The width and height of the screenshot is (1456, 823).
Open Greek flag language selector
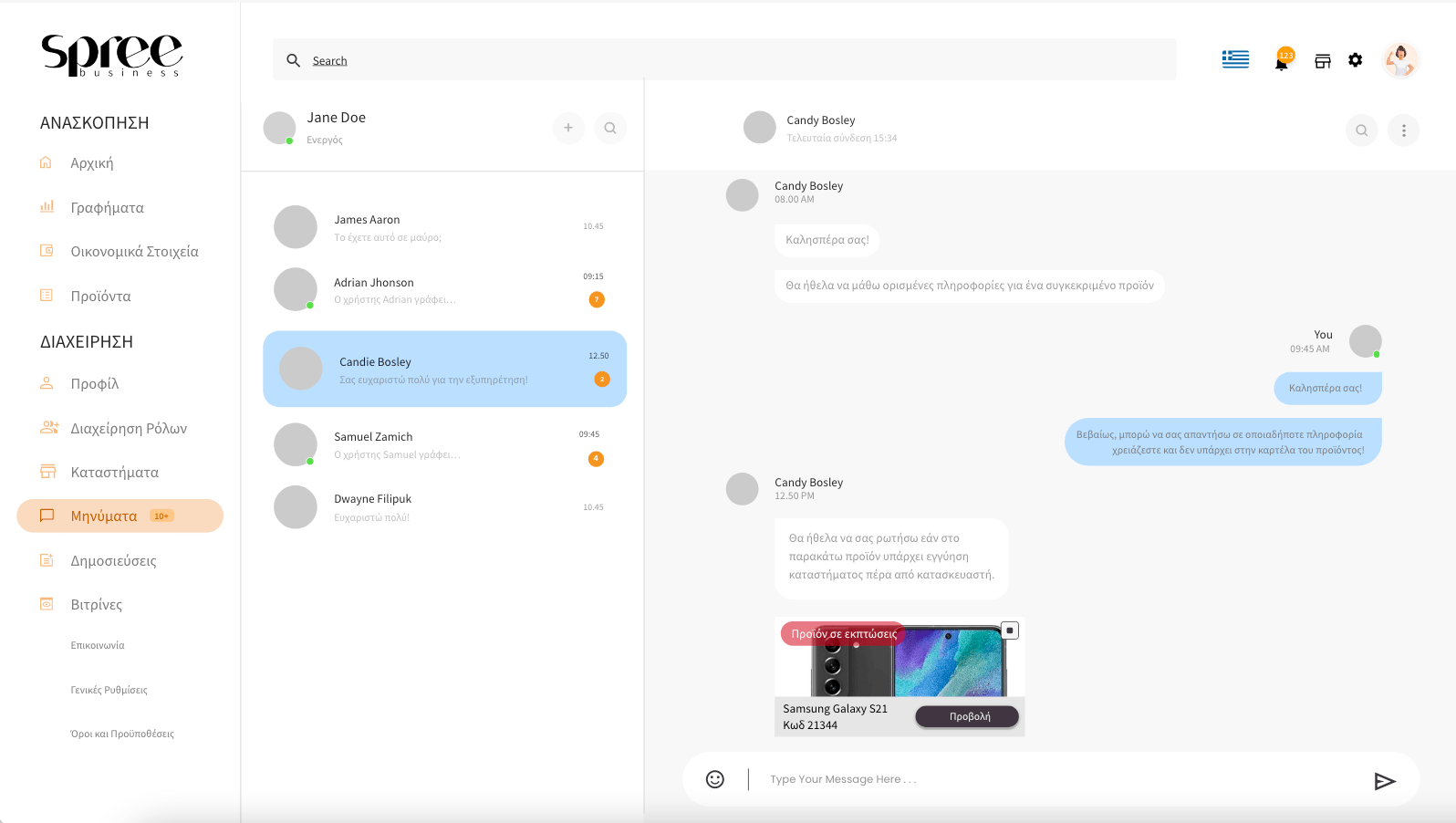point(1235,59)
